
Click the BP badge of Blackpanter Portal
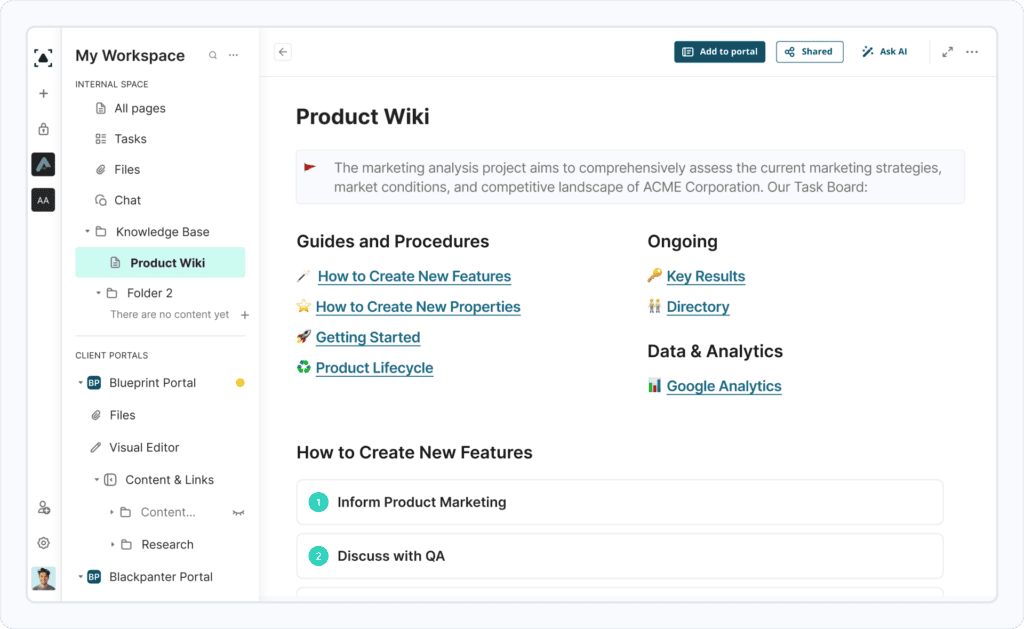point(94,577)
